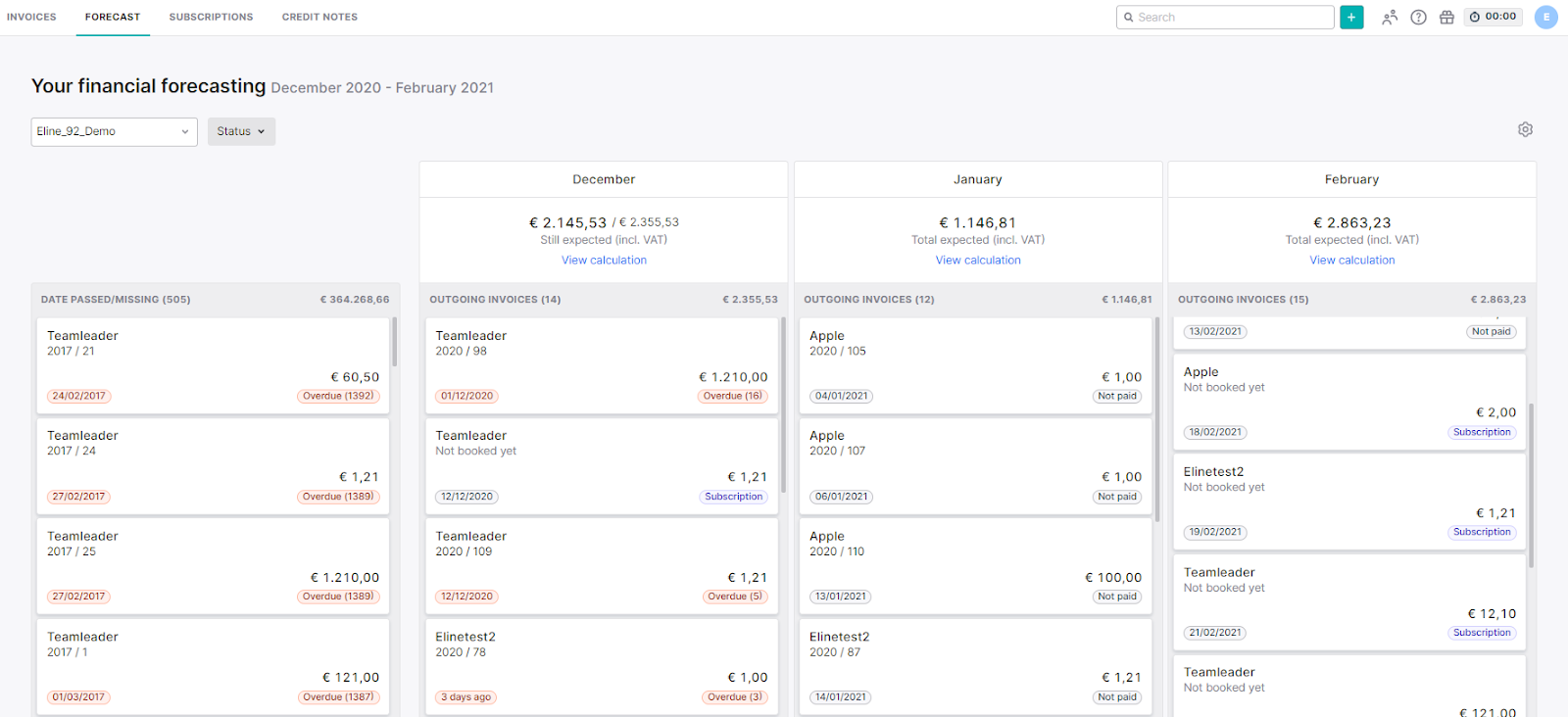Open forecast settings gear icon

1525,129
